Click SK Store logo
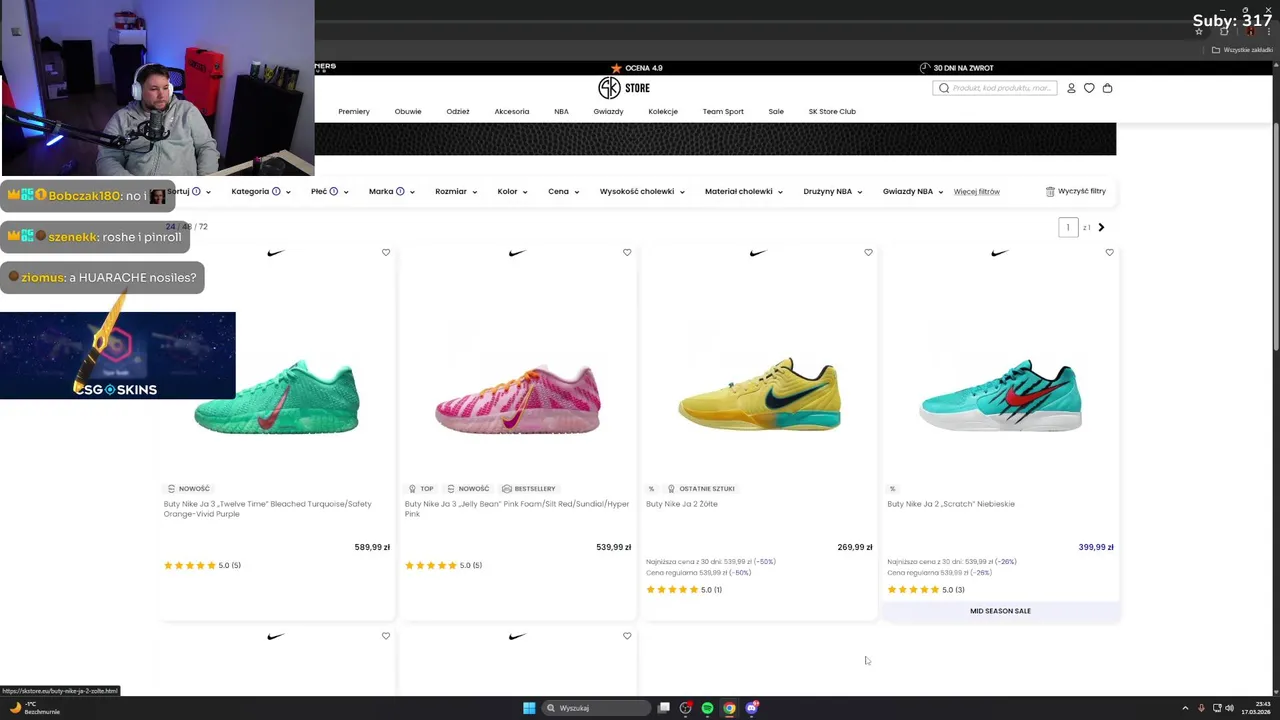The height and width of the screenshot is (720, 1280). [624, 88]
